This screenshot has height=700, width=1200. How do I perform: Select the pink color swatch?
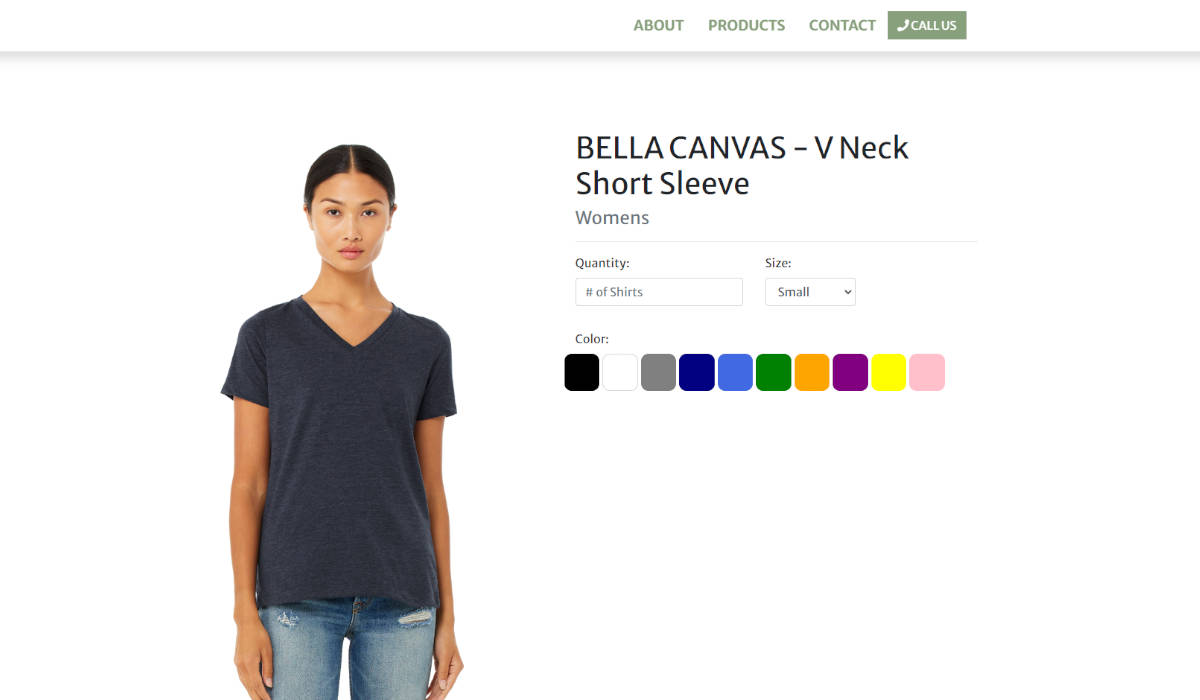927,372
